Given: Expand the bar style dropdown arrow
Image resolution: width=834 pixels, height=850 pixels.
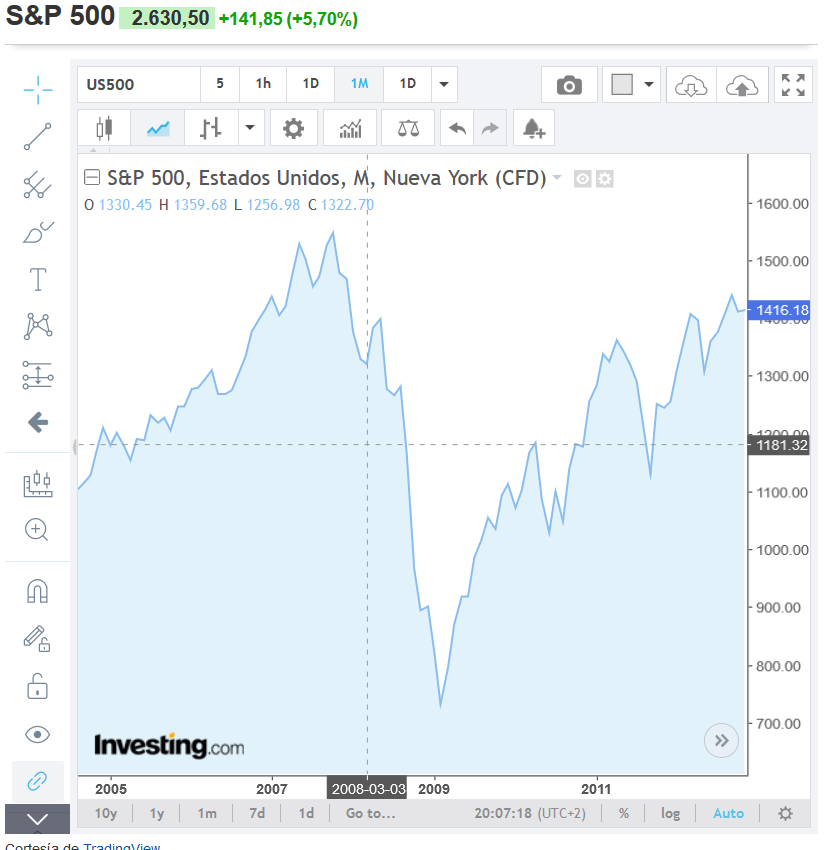Looking at the screenshot, I should point(250,128).
